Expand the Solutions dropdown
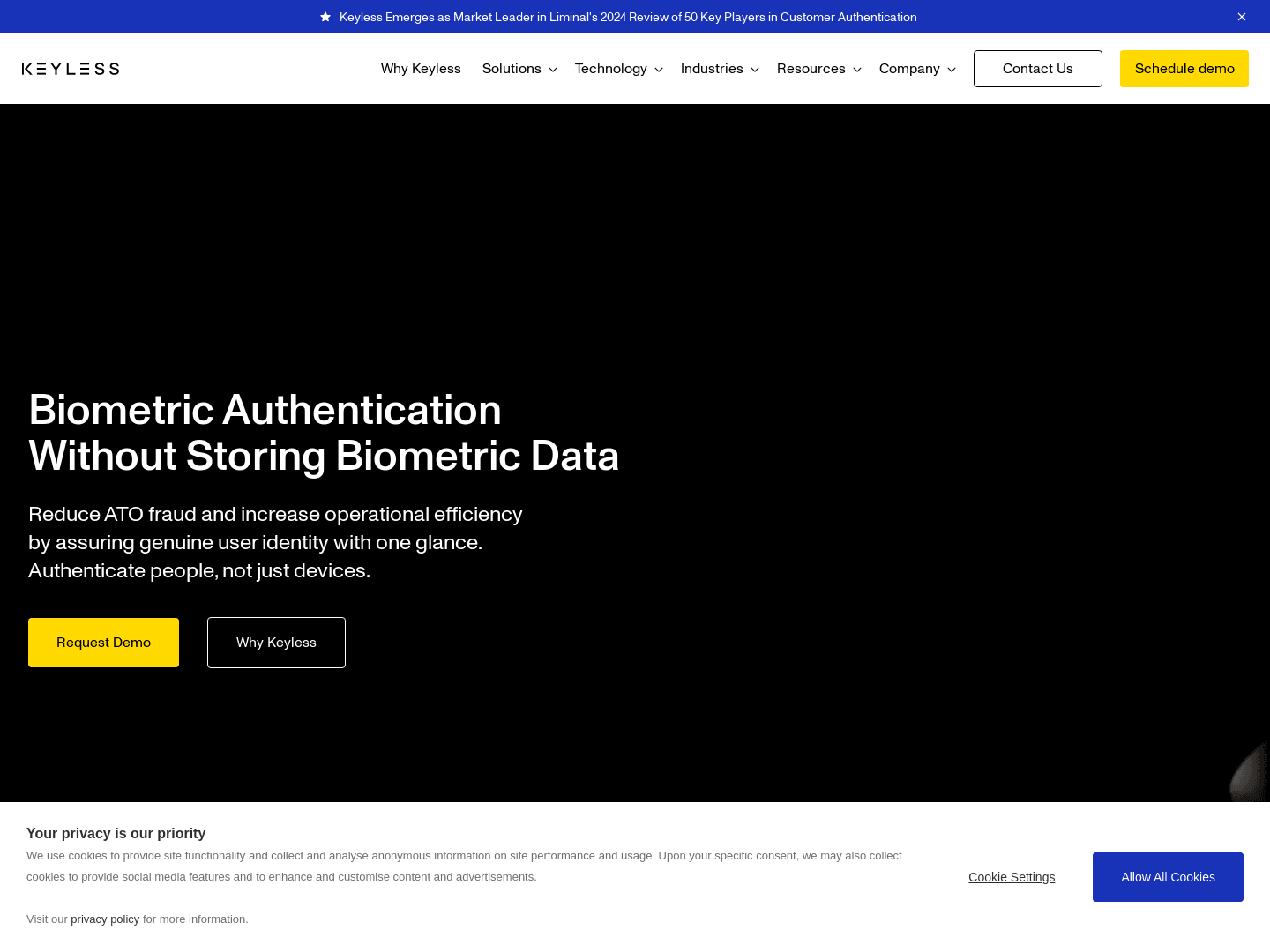Screen dimensions: 1270x952 click(x=553, y=69)
